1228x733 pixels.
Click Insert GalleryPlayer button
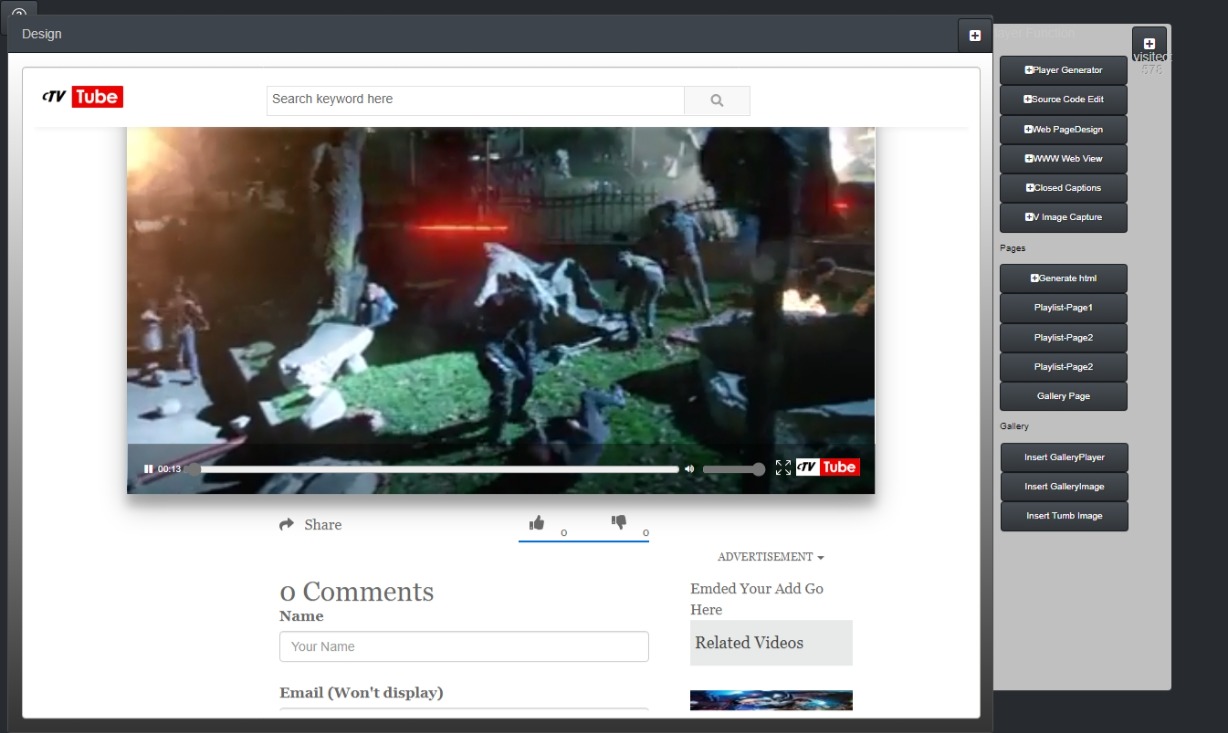coord(1064,457)
